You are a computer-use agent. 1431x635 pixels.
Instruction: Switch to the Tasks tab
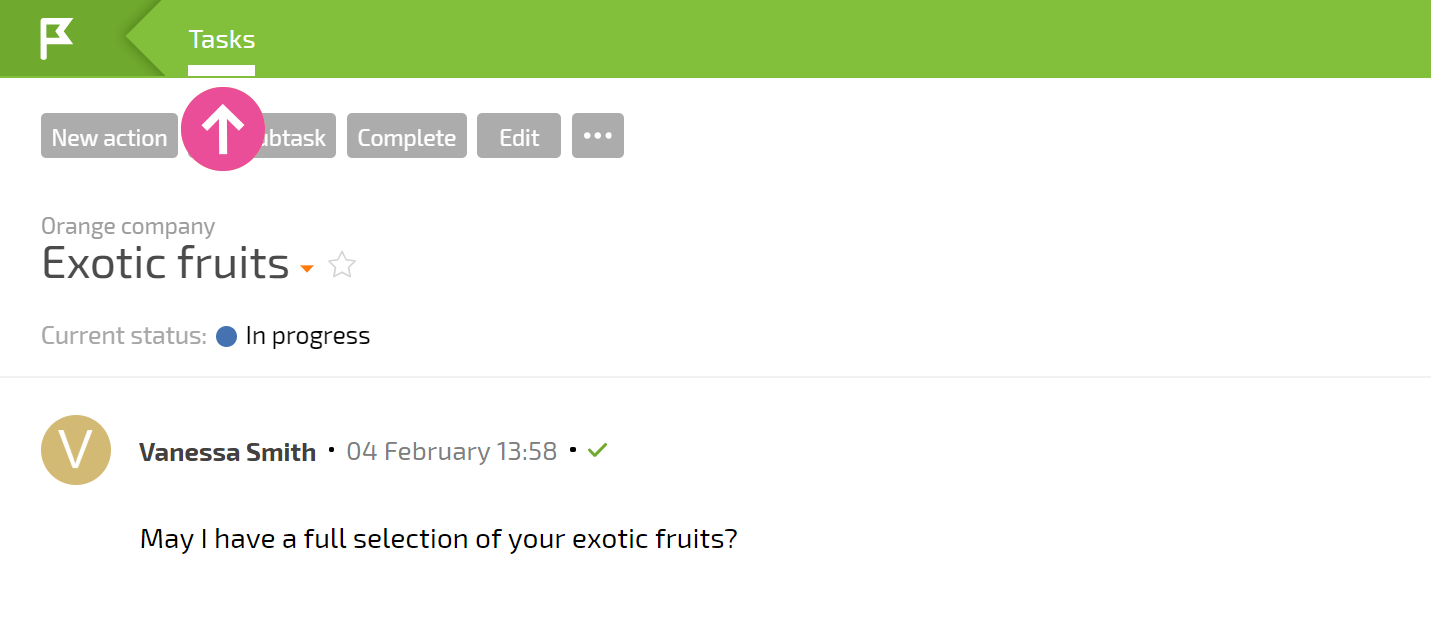[x=222, y=40]
